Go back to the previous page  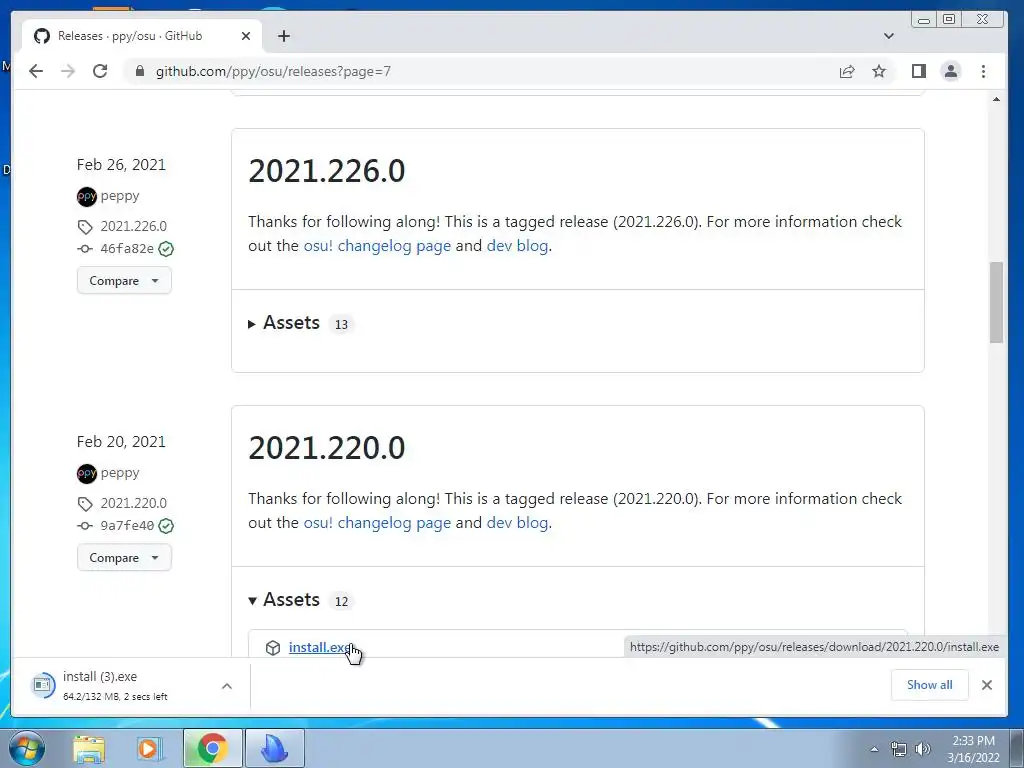click(36, 71)
